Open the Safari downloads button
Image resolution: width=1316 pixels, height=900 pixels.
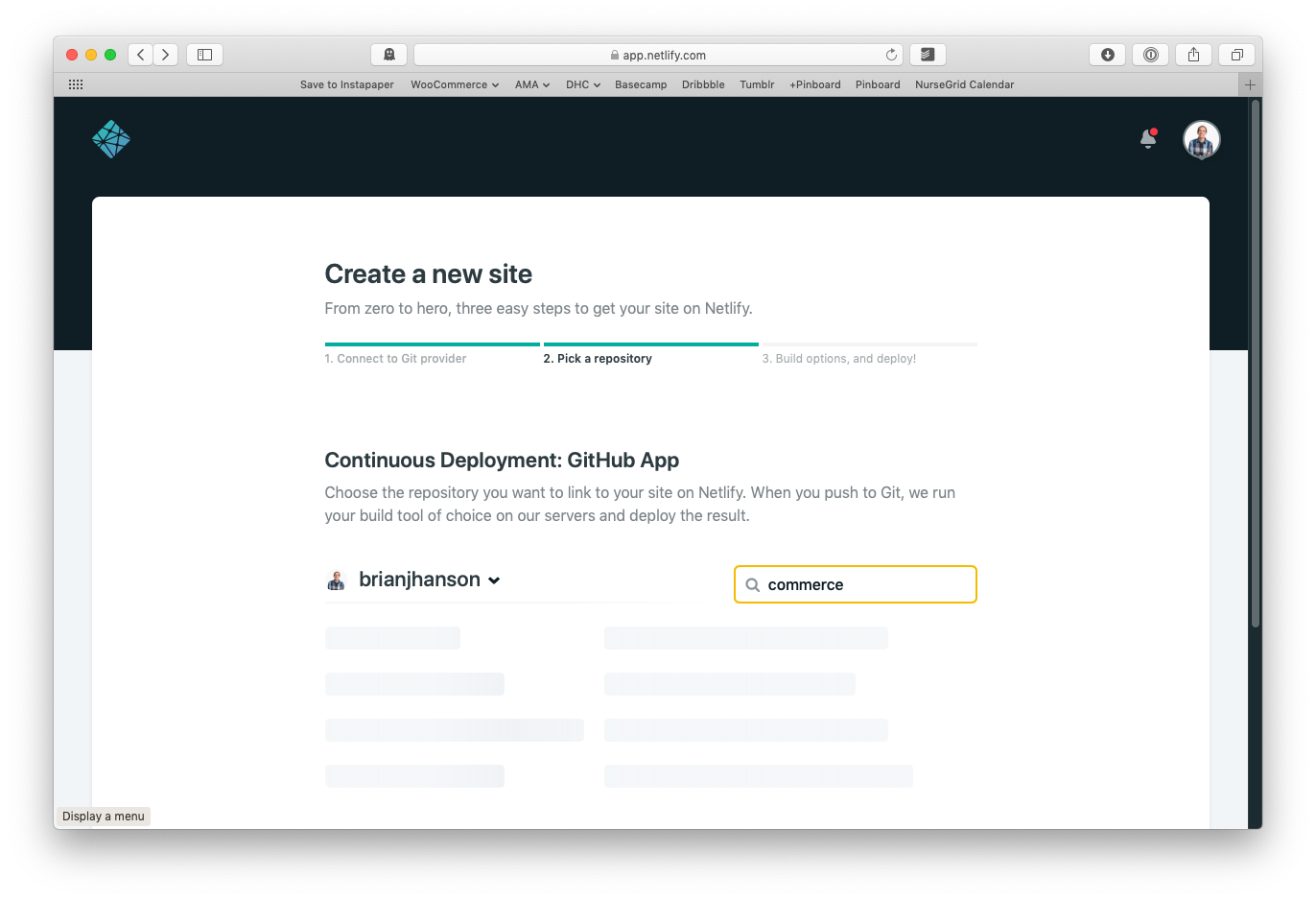[x=1107, y=55]
